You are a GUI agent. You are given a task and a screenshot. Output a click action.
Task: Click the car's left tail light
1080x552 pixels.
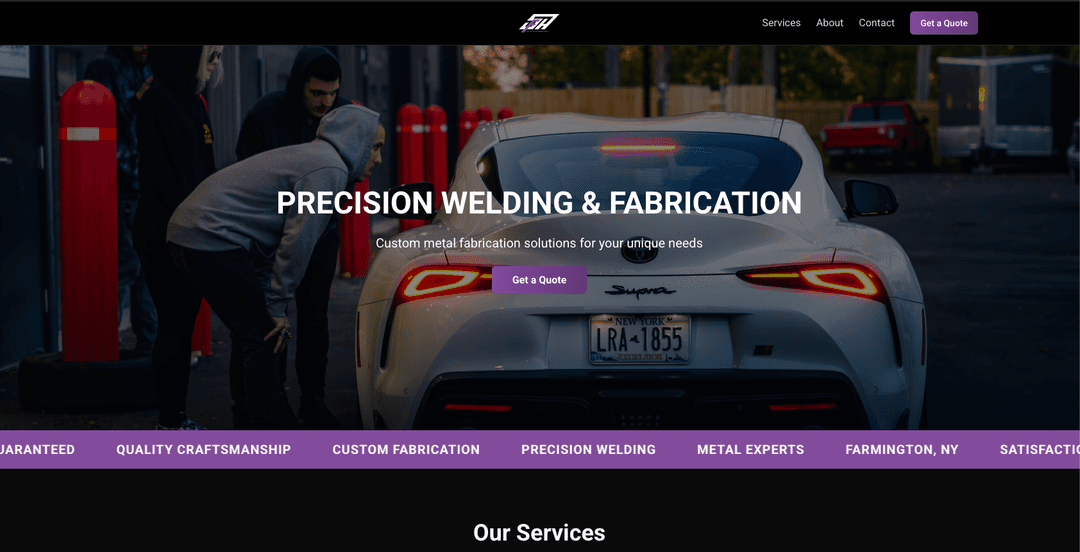pyautogui.click(x=443, y=282)
